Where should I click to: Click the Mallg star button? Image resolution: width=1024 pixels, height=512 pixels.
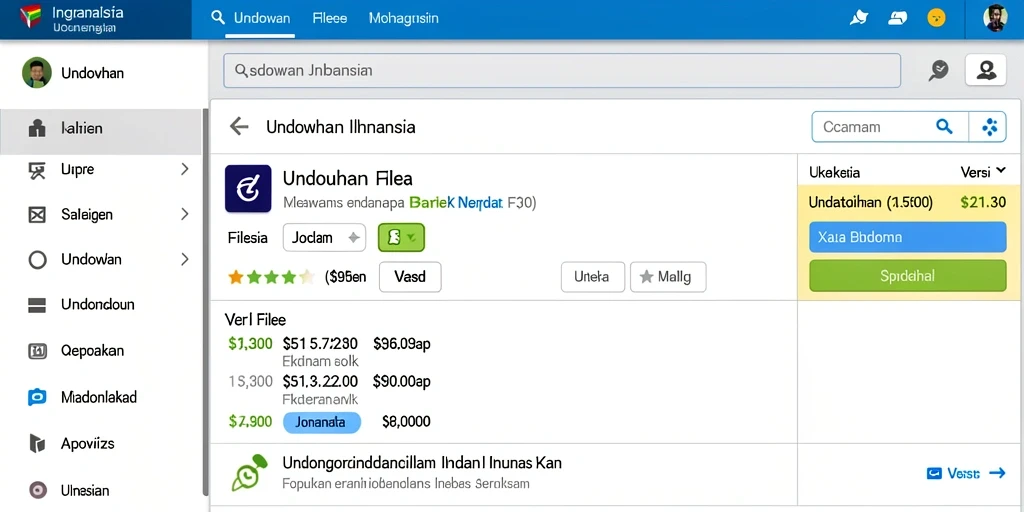(x=668, y=277)
